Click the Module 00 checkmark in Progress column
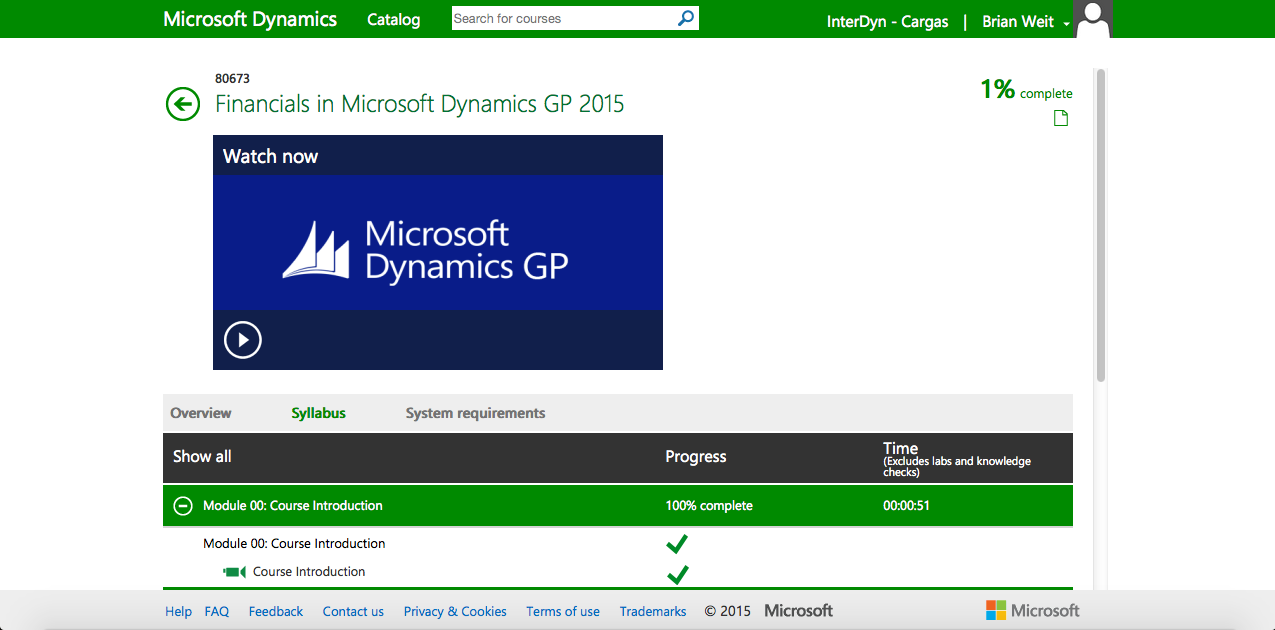This screenshot has height=630, width=1275. point(677,544)
